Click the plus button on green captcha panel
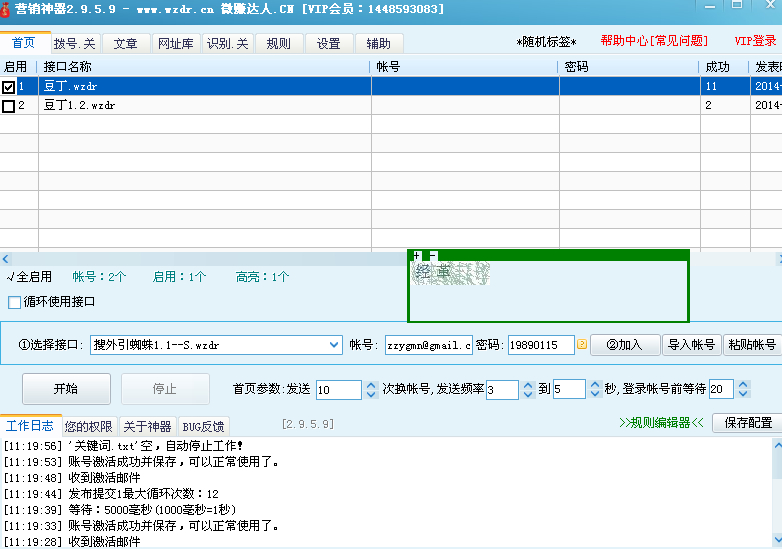782x549 pixels. (416, 256)
